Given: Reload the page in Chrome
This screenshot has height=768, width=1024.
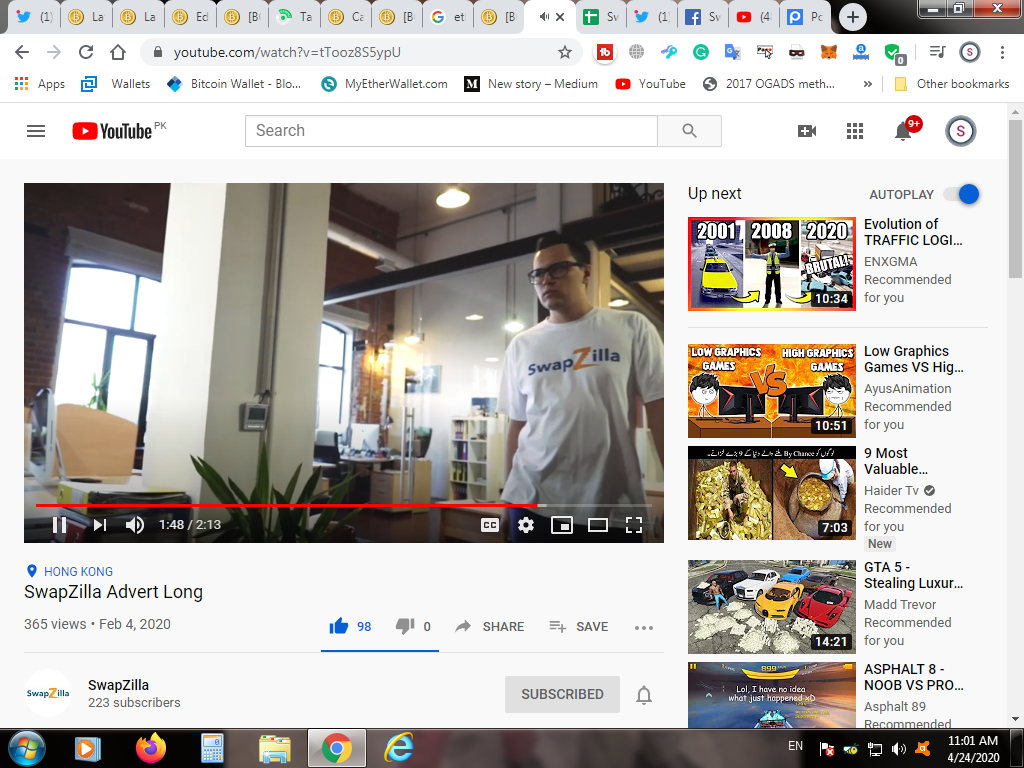Looking at the screenshot, I should 86,52.
